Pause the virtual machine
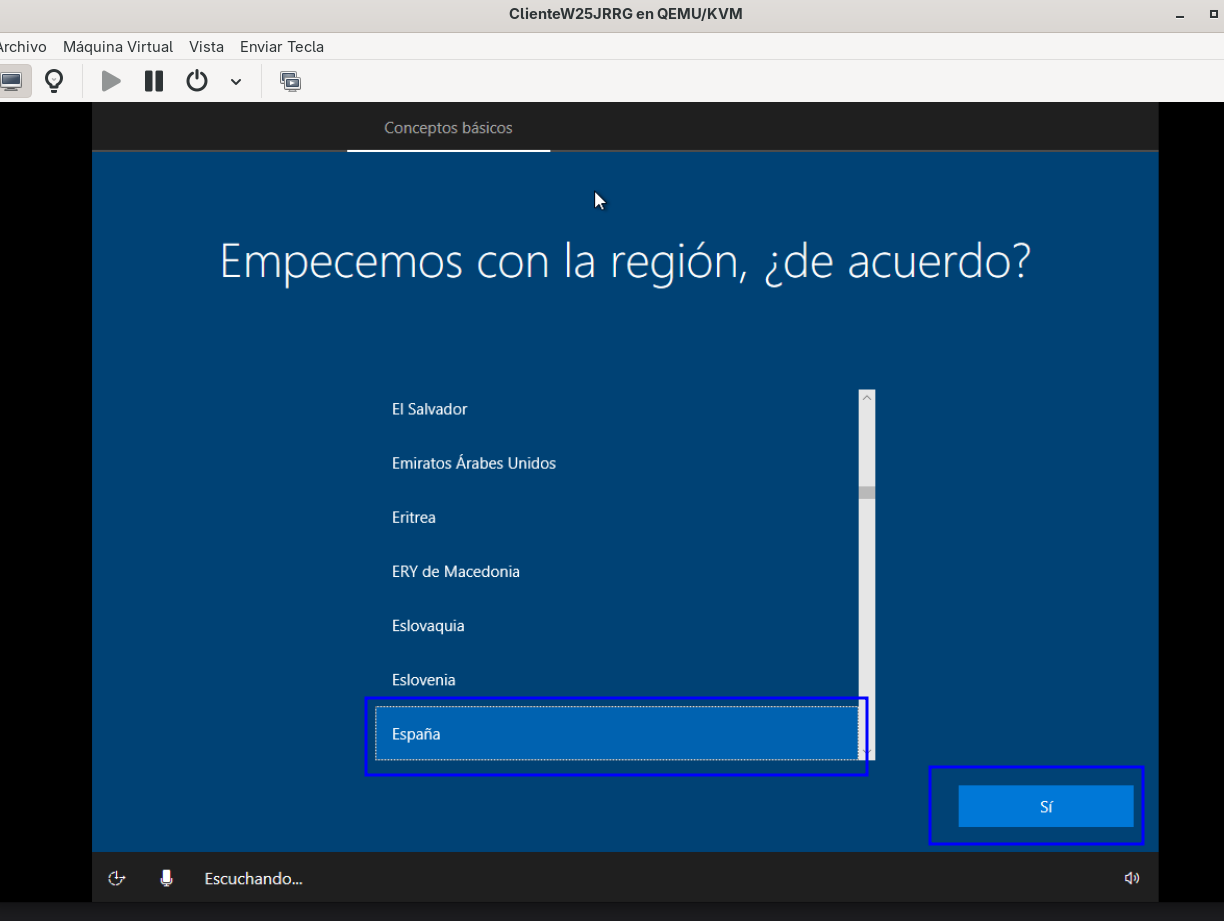 (154, 81)
